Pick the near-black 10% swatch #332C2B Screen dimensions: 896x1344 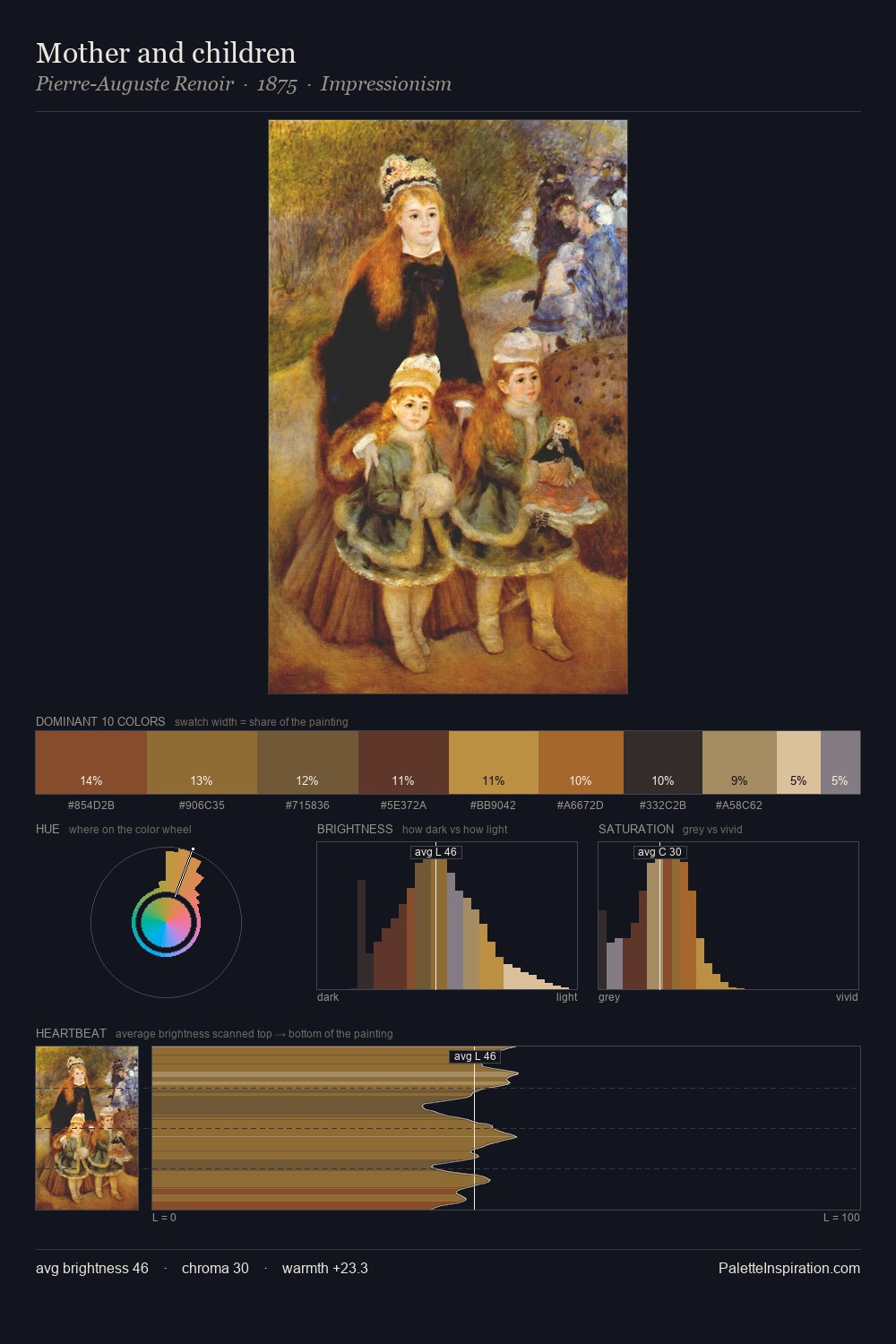(x=663, y=762)
